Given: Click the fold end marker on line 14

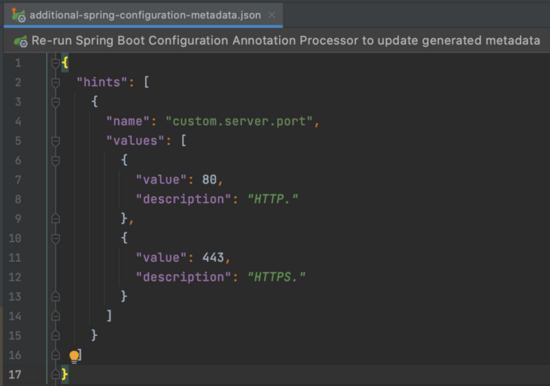Looking at the screenshot, I should pos(55,317).
